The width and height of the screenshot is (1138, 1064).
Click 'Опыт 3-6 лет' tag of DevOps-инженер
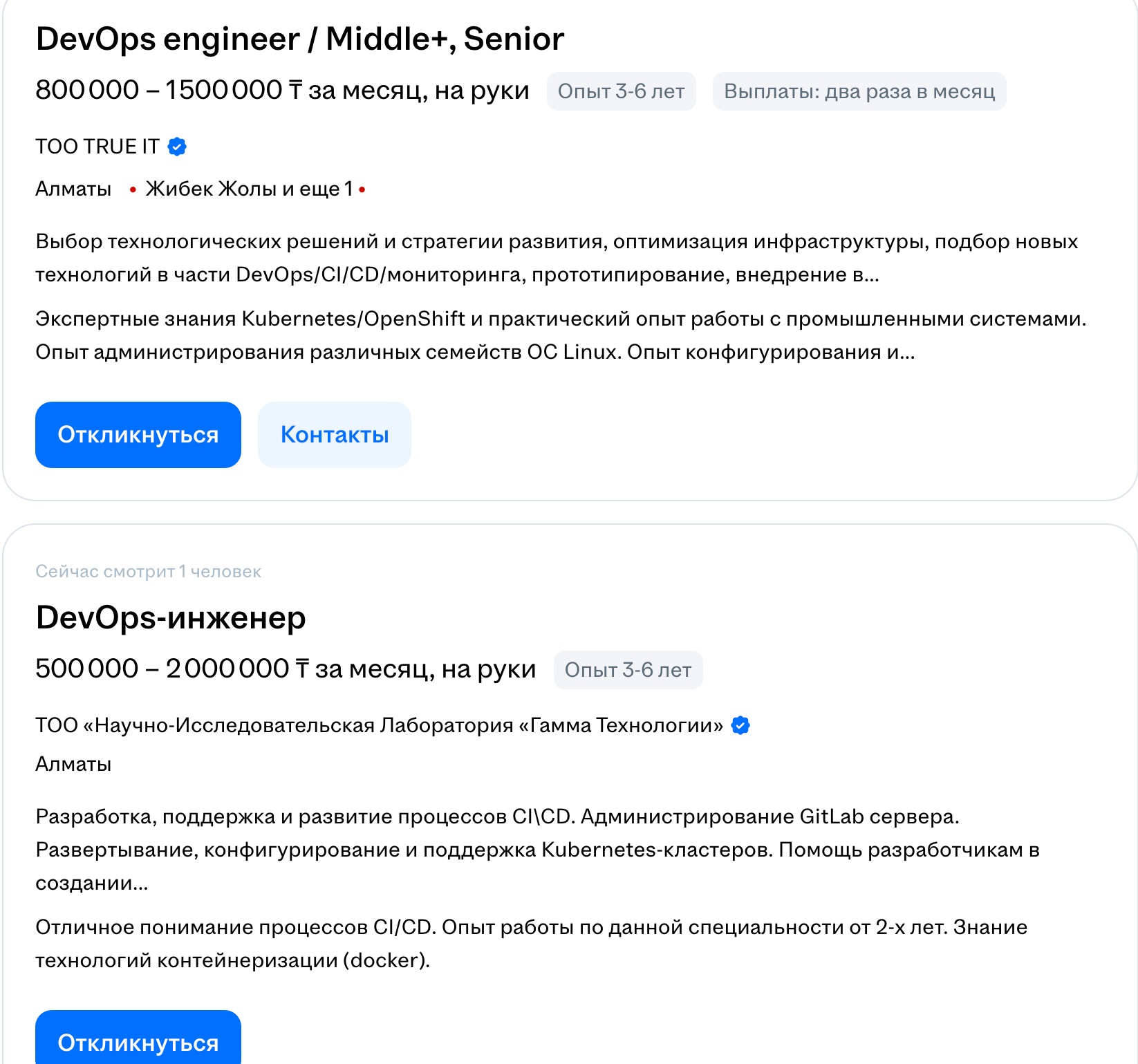(628, 670)
